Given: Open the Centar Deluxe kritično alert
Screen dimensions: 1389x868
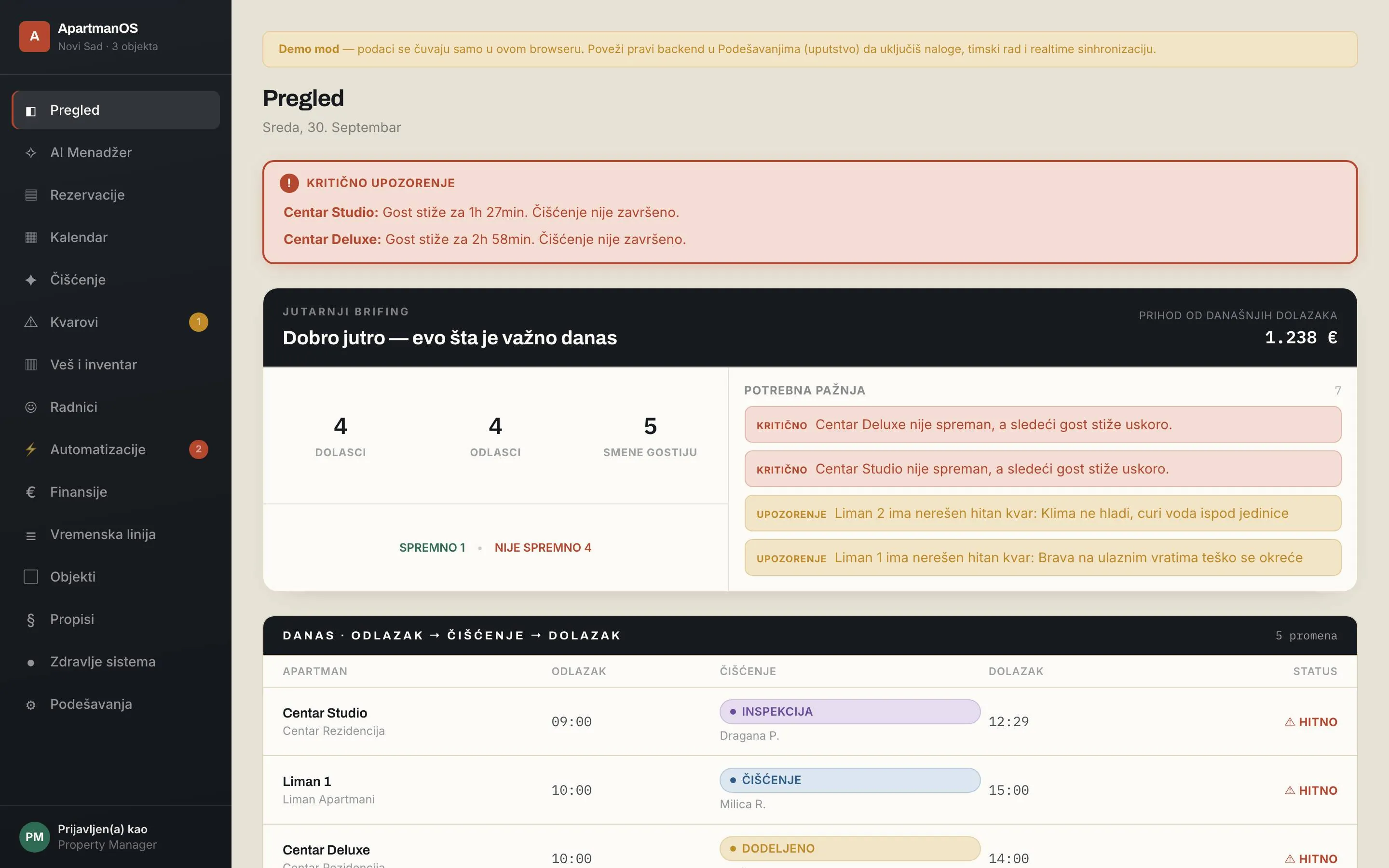Looking at the screenshot, I should [x=1043, y=424].
